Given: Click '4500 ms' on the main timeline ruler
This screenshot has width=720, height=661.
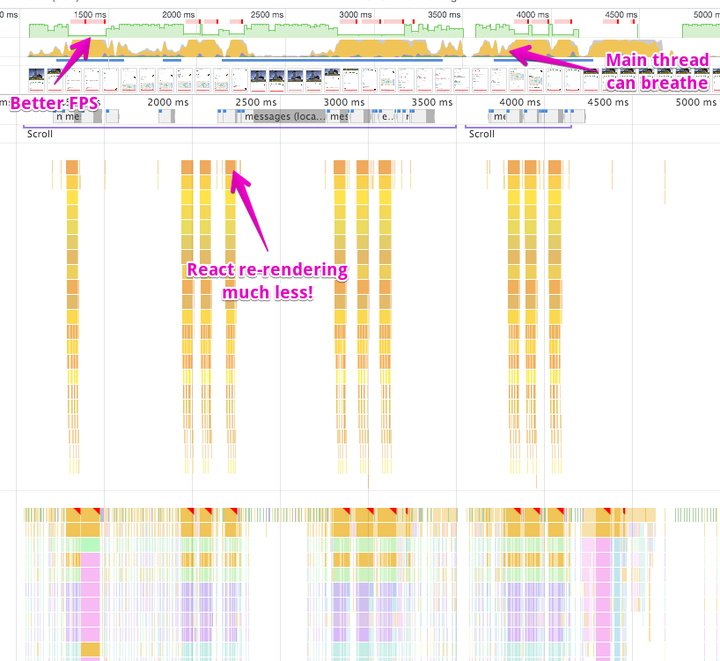Looking at the screenshot, I should coord(608,102).
